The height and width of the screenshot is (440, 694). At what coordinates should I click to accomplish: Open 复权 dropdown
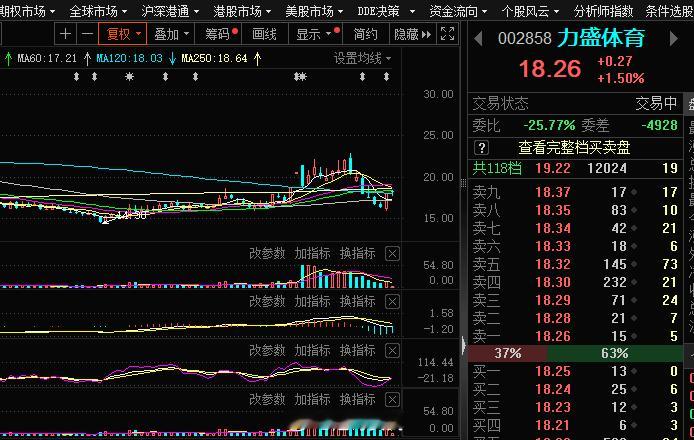click(123, 34)
